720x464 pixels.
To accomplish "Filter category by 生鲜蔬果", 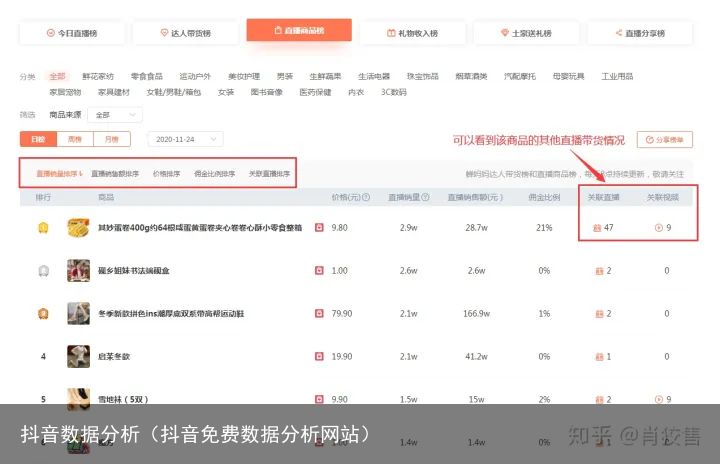I will point(326,76).
